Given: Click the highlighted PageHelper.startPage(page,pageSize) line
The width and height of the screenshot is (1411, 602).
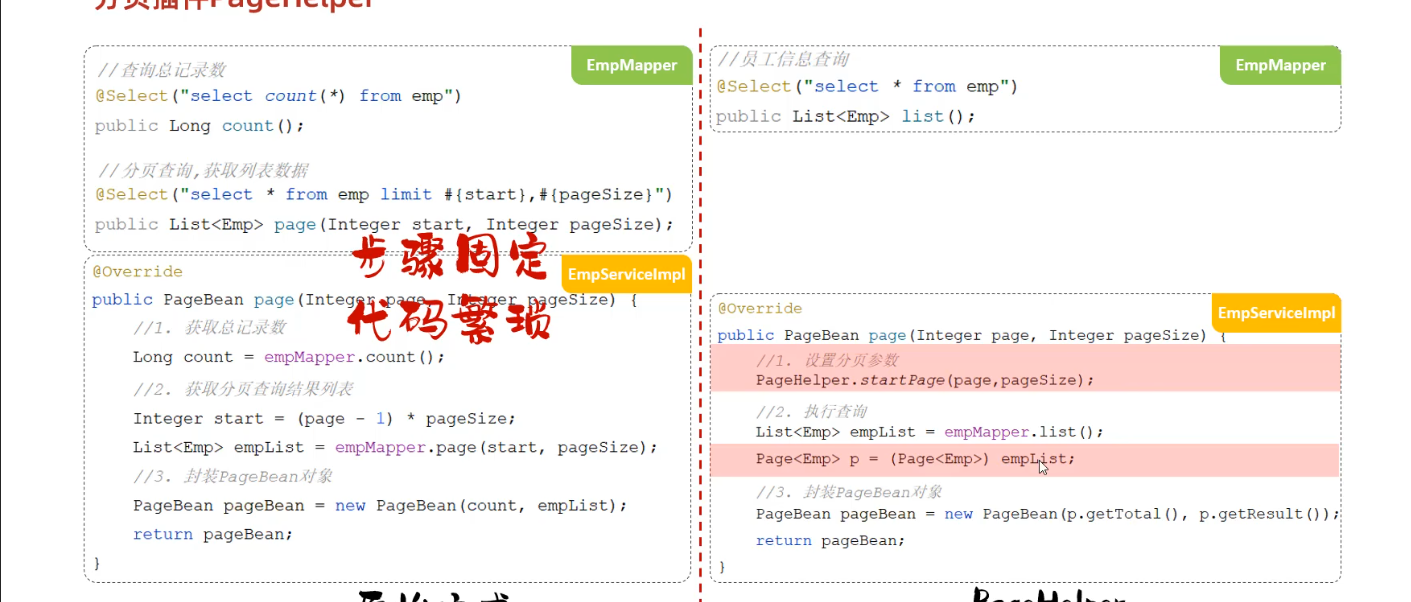Looking at the screenshot, I should (x=925, y=380).
